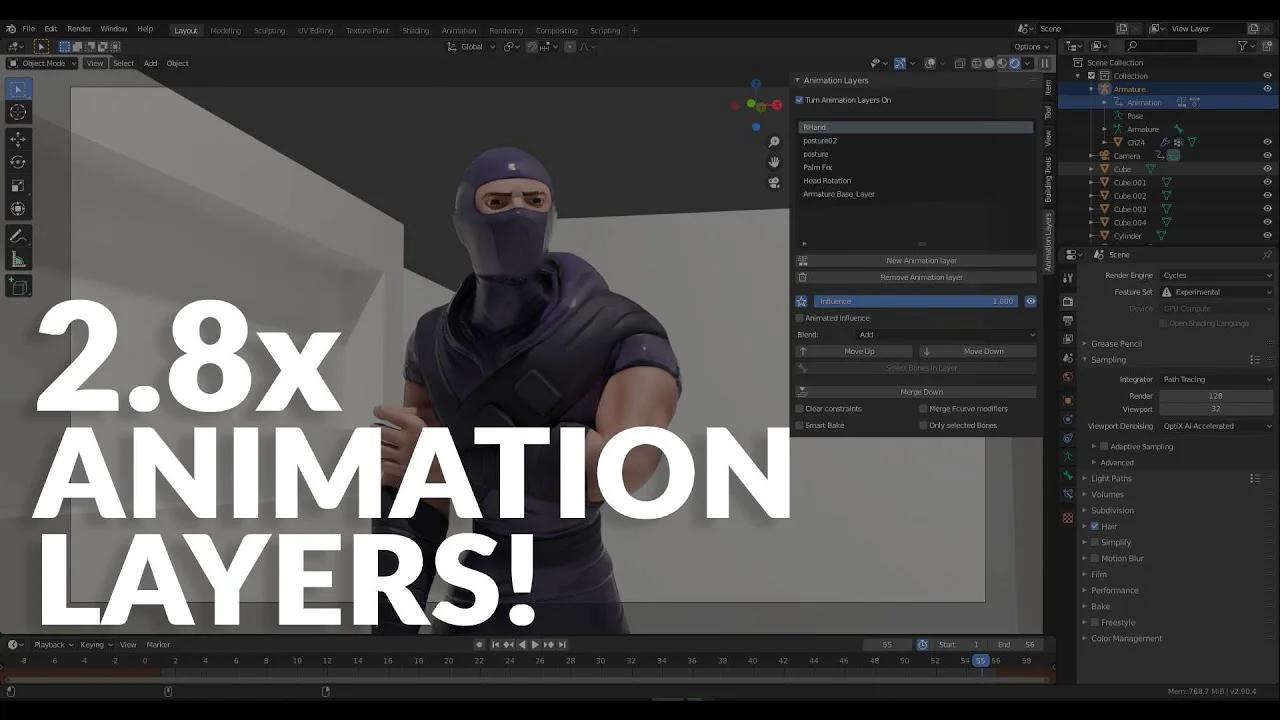Disable Turn Animation Layers On checkbox

pos(798,100)
